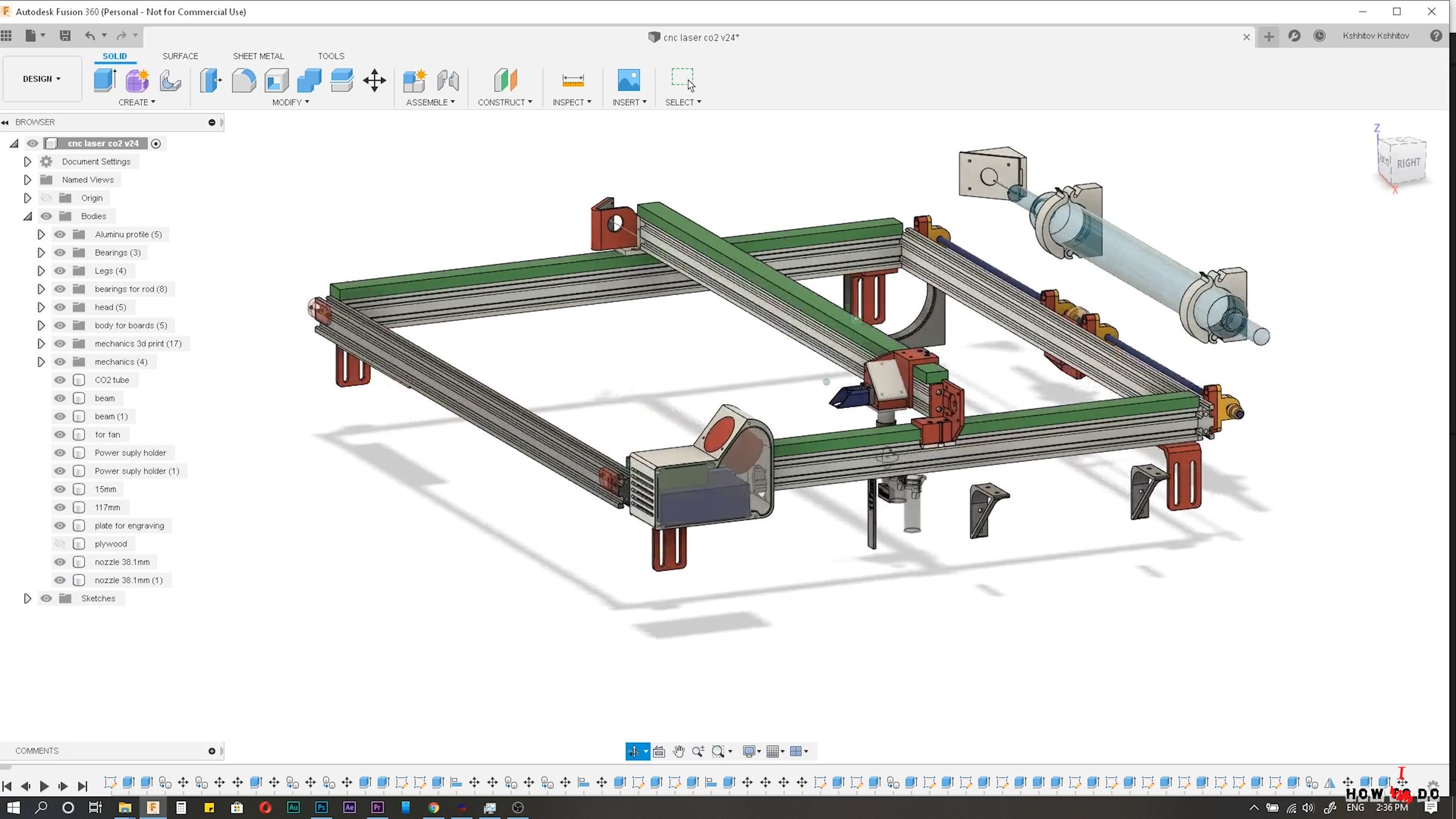Click the RIGHT face of the ViewCube

click(1407, 163)
